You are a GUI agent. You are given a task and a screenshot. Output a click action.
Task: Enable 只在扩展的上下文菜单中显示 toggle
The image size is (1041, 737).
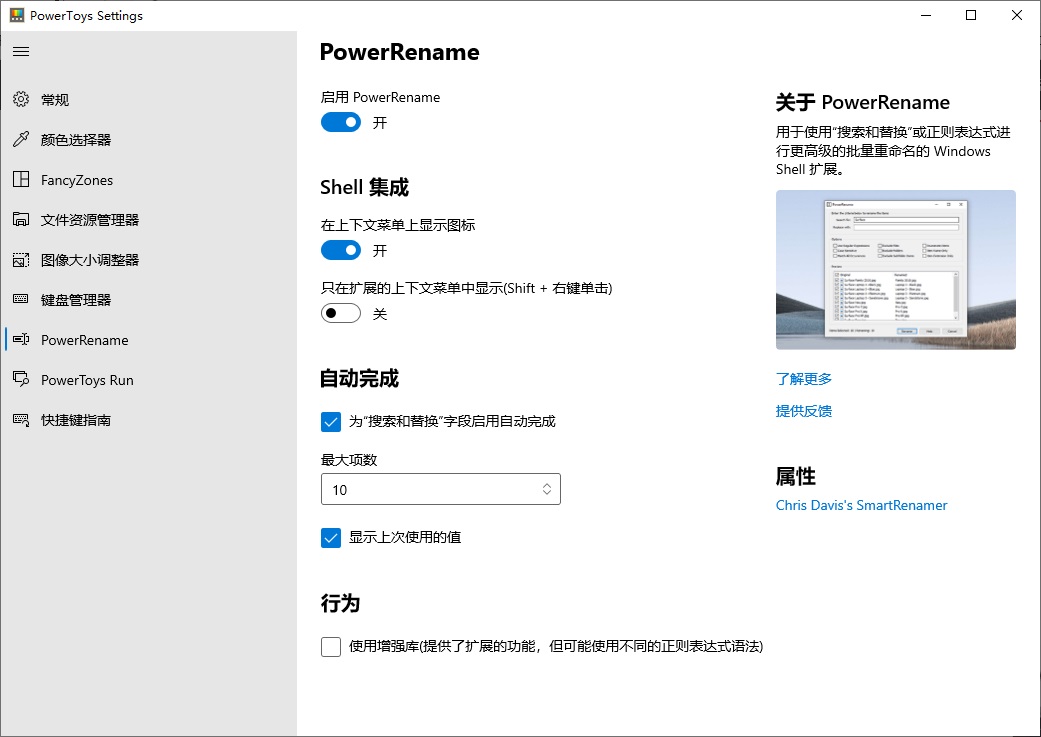click(341, 313)
